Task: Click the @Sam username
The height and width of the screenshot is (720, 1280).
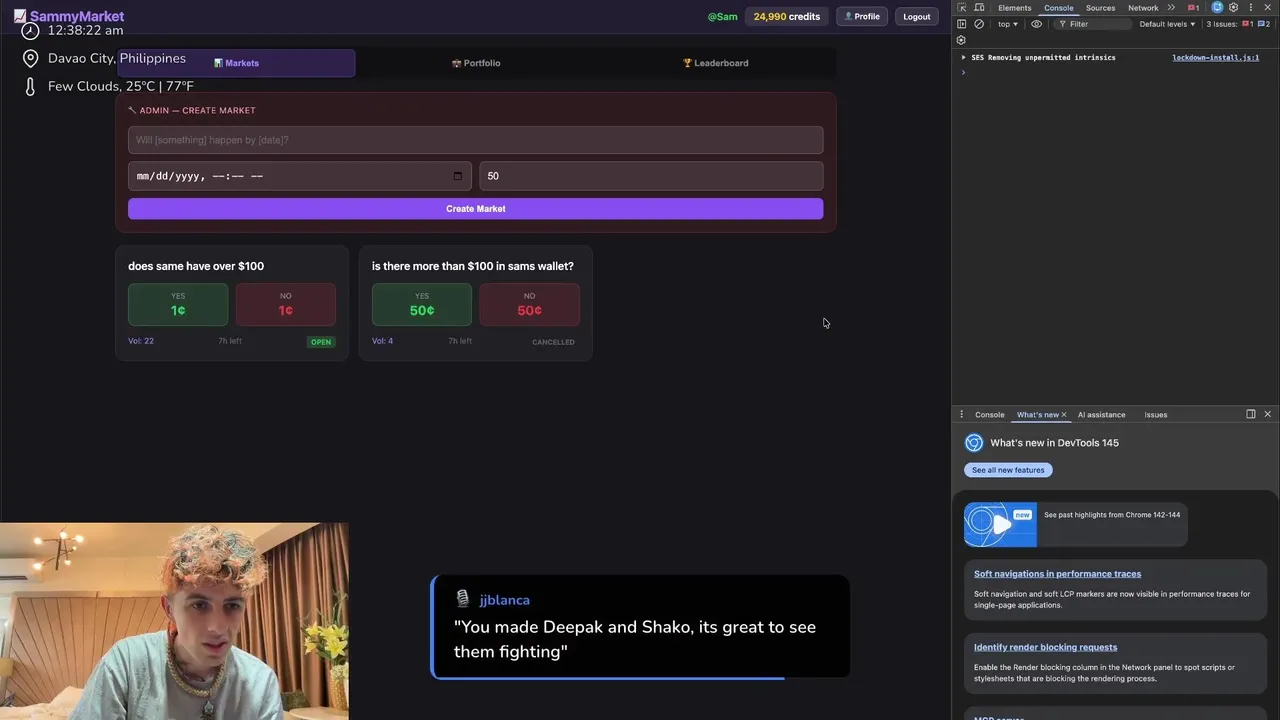Action: tap(722, 16)
